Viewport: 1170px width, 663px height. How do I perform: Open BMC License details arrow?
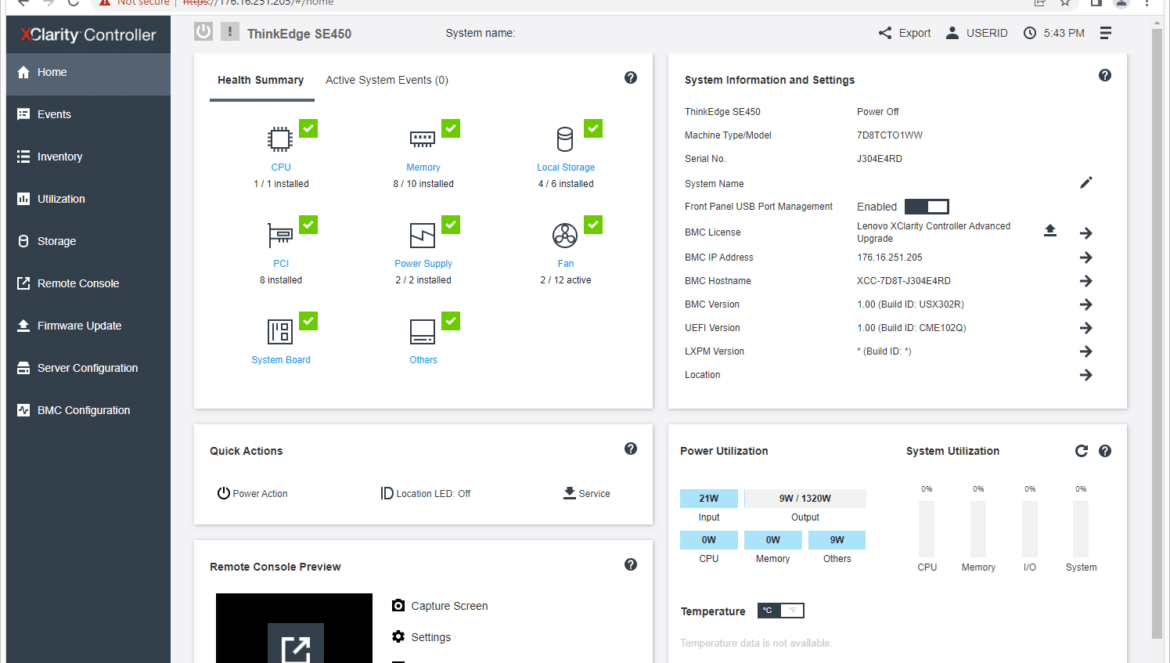pyautogui.click(x=1086, y=233)
